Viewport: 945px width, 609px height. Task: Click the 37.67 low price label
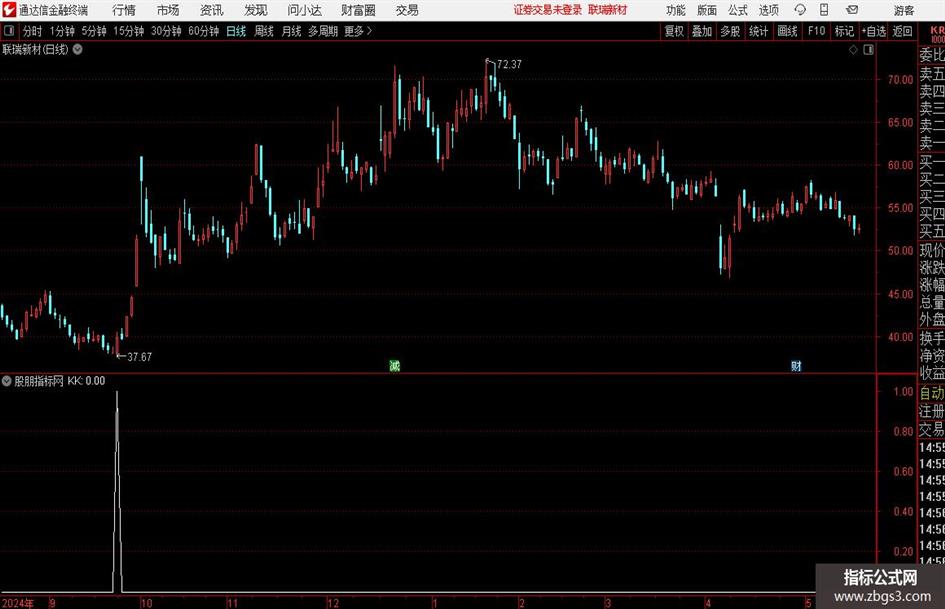[139, 357]
